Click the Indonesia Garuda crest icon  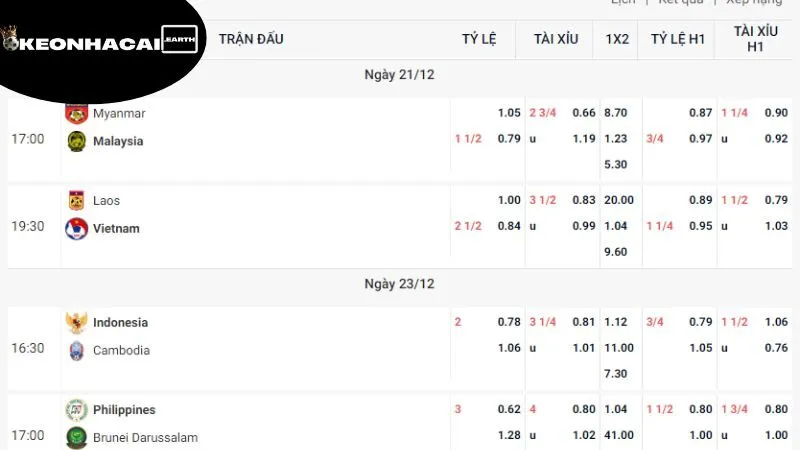76,322
